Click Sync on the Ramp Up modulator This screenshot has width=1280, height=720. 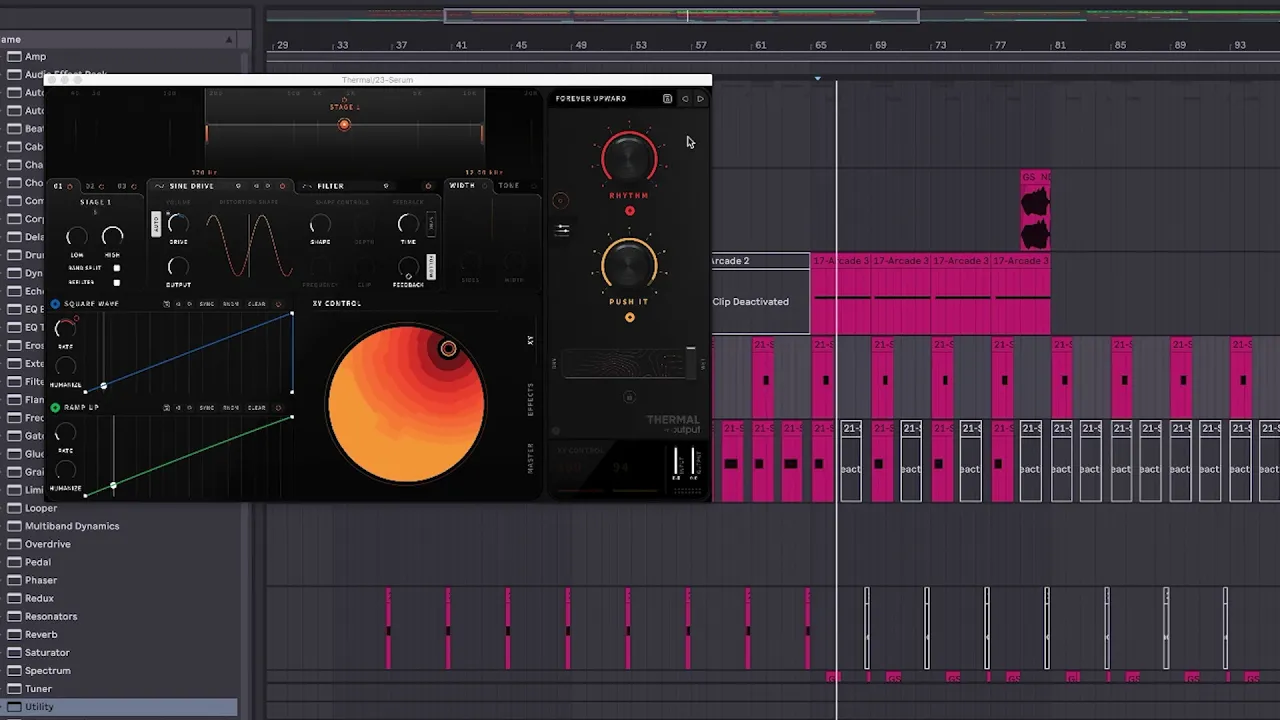coord(206,408)
